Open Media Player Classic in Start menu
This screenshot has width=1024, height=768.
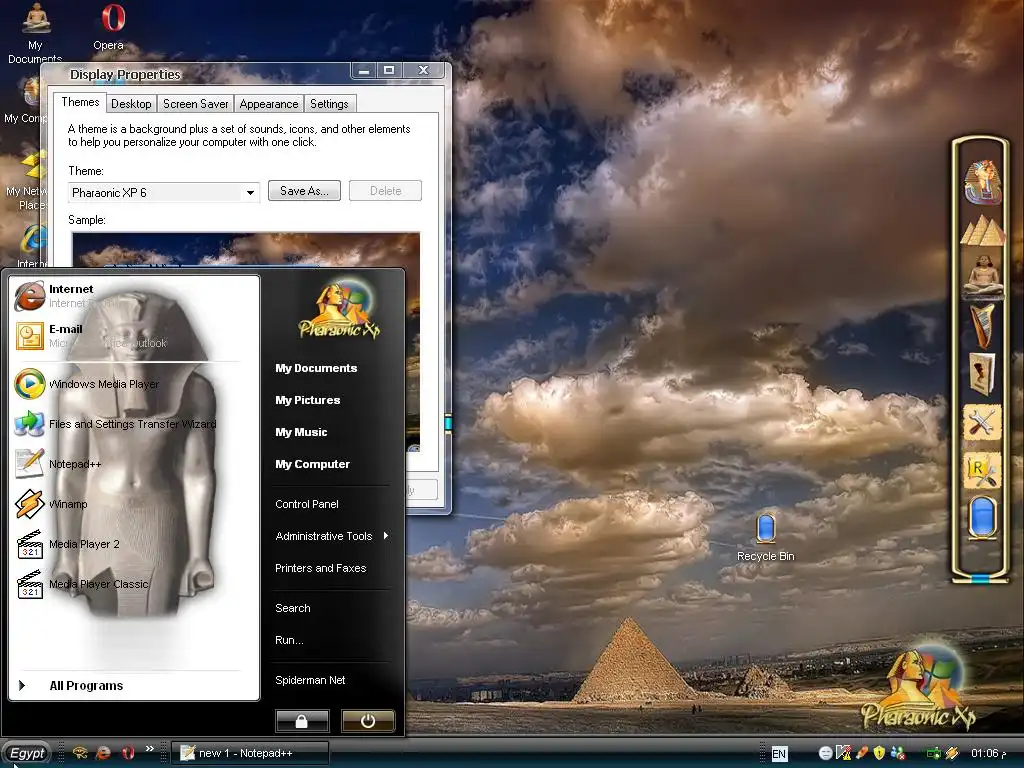click(134, 584)
